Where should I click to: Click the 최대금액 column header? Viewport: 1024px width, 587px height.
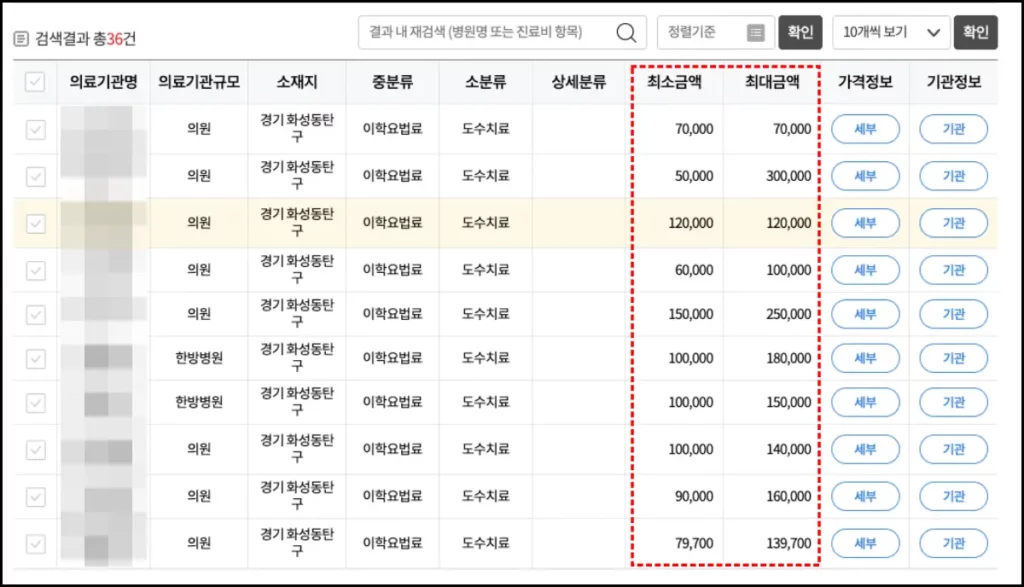pyautogui.click(x=772, y=82)
